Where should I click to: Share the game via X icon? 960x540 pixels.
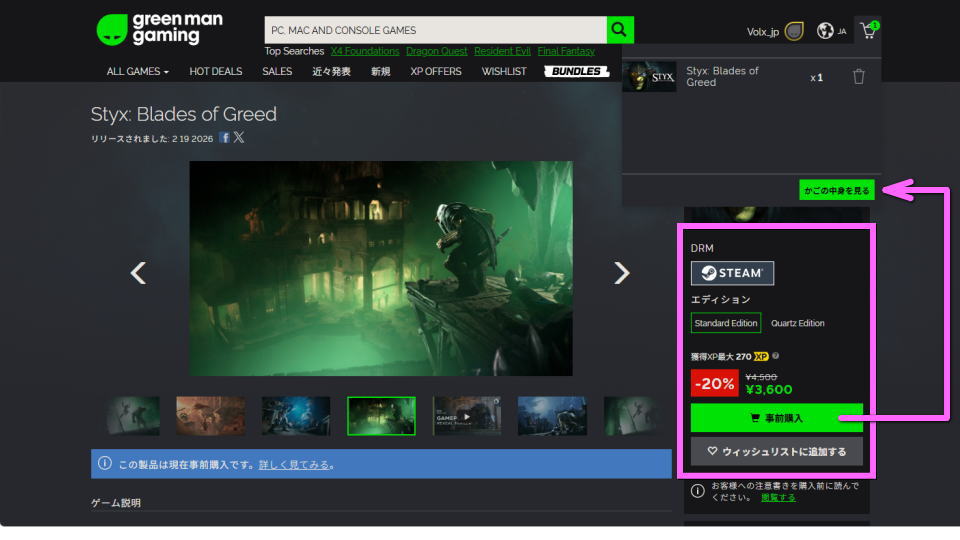[x=239, y=138]
